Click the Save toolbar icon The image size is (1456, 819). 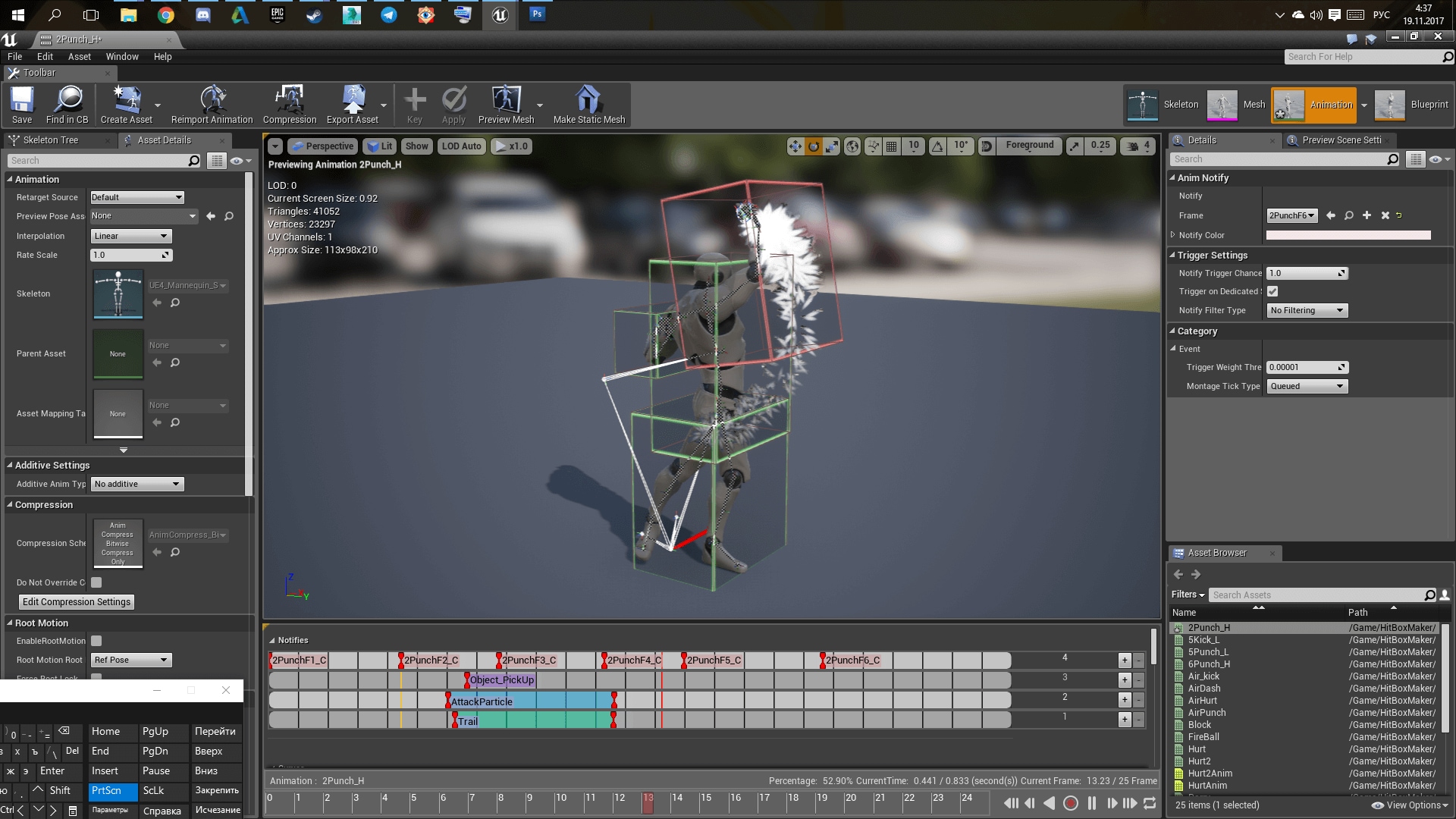click(21, 105)
